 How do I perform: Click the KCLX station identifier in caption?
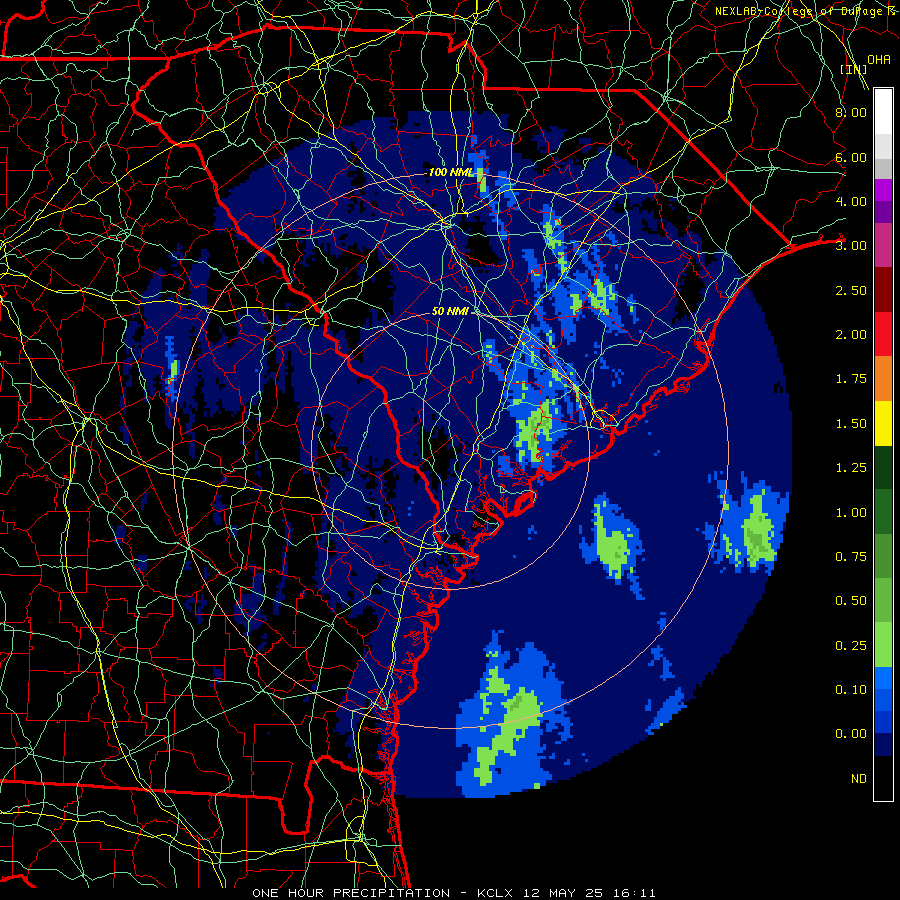pos(496,893)
